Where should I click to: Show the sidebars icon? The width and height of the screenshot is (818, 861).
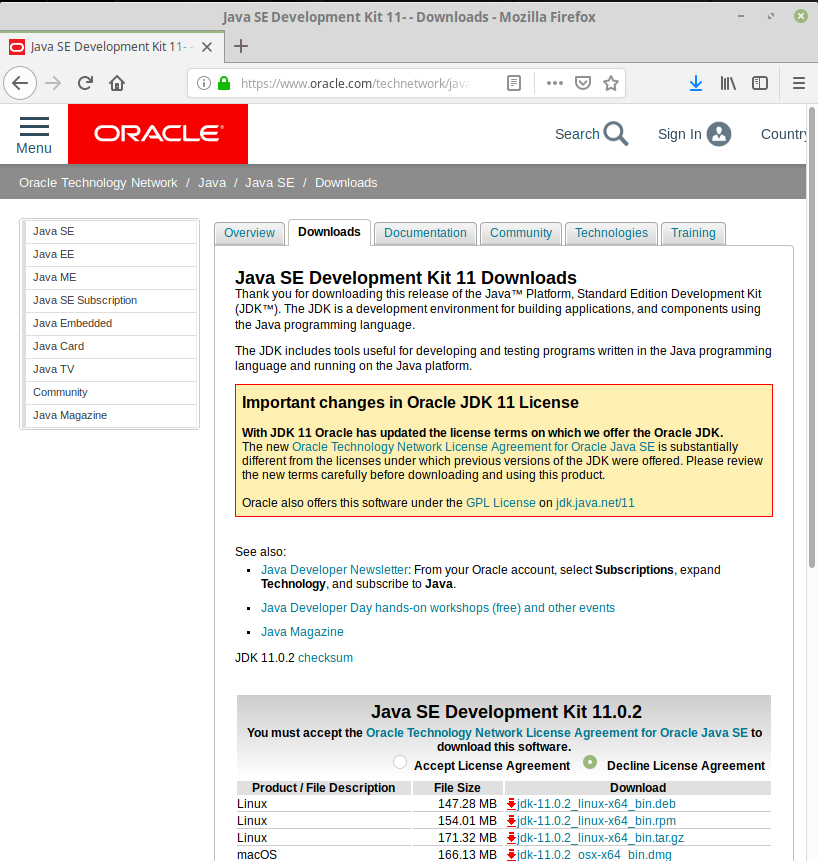760,83
